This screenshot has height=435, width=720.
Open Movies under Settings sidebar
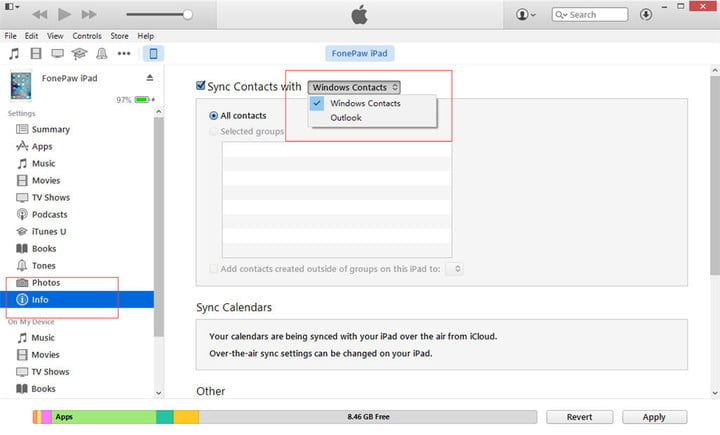(x=46, y=180)
